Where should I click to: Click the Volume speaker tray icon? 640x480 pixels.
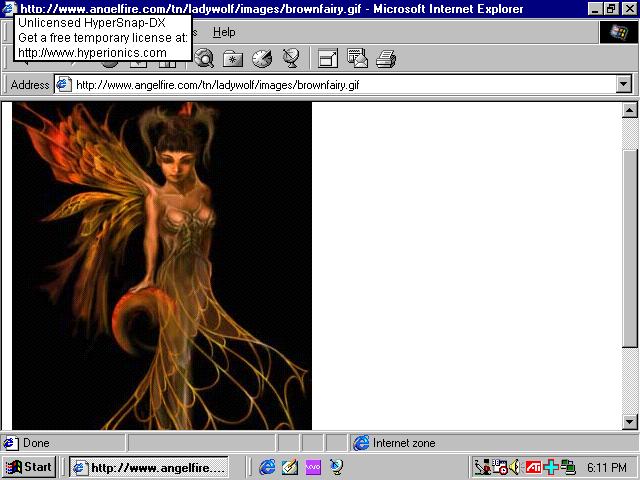pyautogui.click(x=515, y=467)
